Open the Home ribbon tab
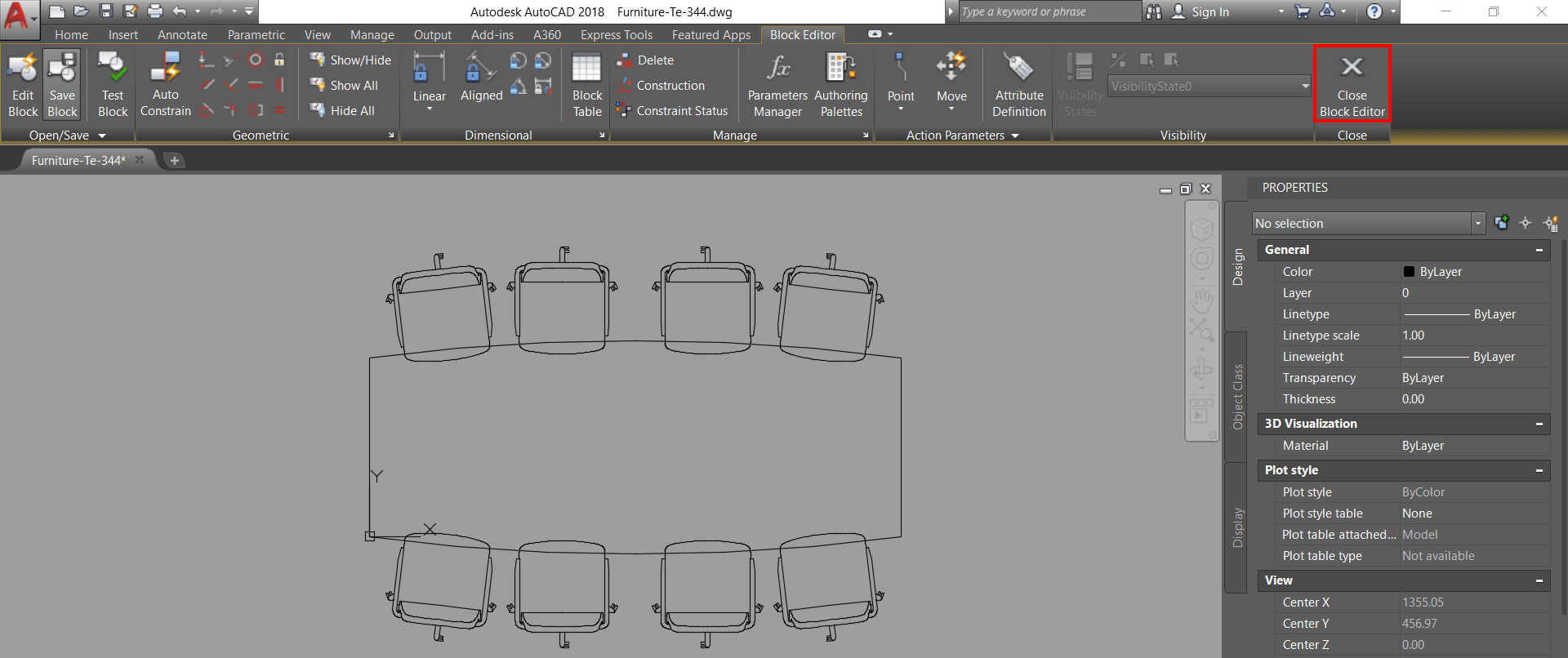This screenshot has width=1568, height=658. 71,35
